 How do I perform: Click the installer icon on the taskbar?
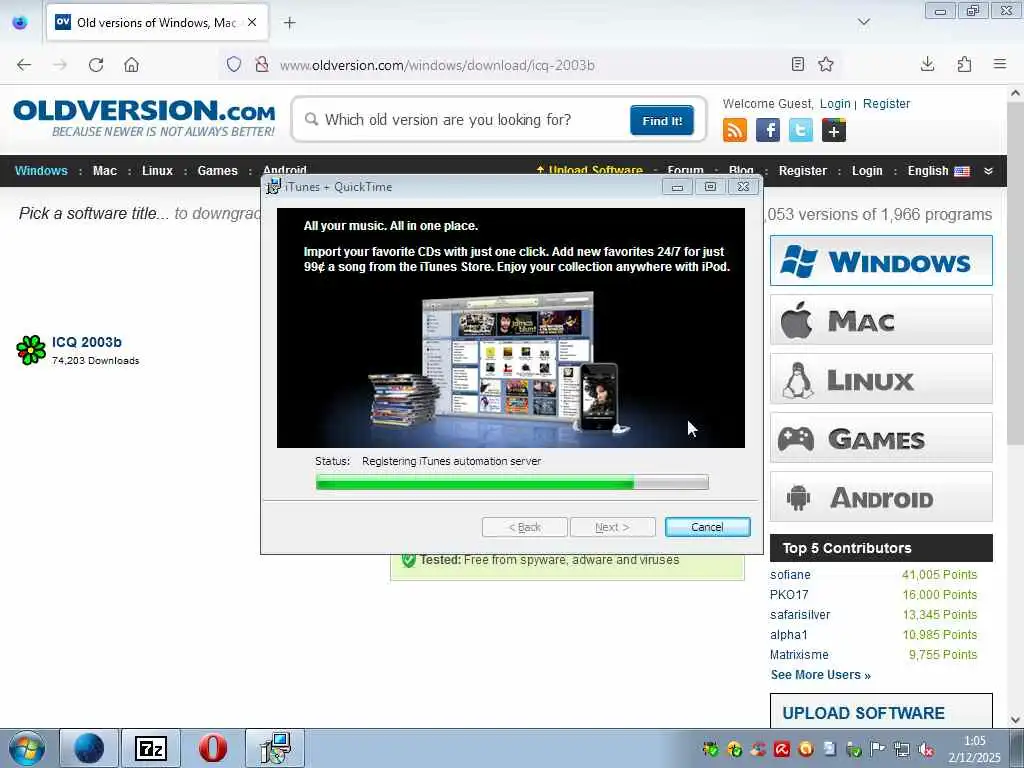(275, 748)
